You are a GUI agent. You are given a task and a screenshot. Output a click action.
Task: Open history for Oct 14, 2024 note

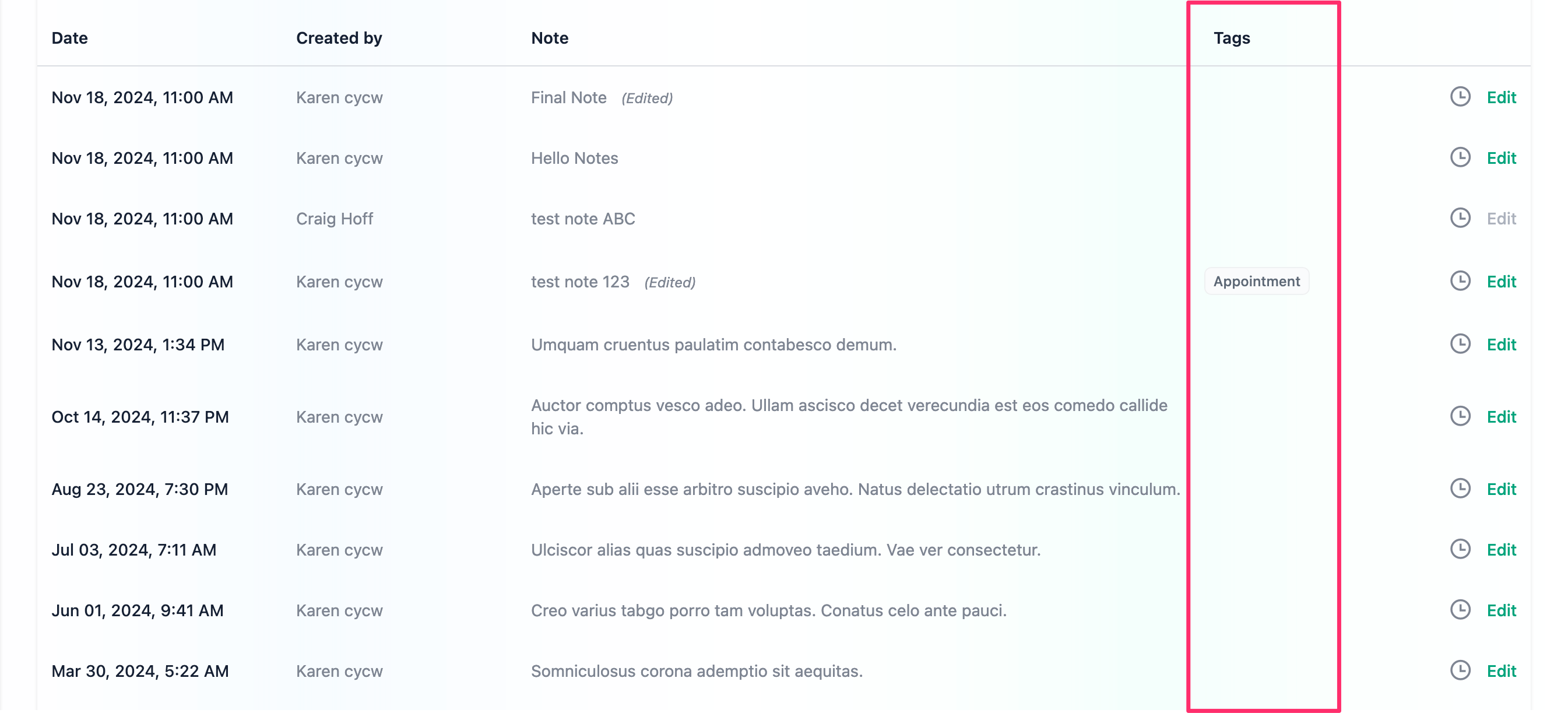click(1460, 416)
